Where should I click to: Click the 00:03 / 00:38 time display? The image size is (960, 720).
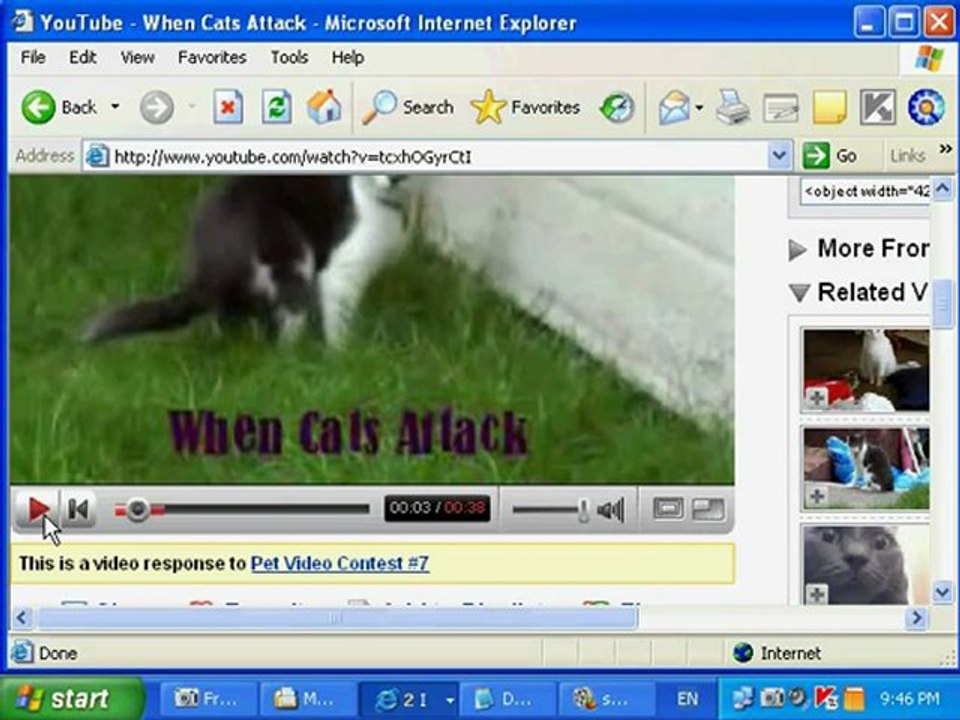pyautogui.click(x=437, y=508)
